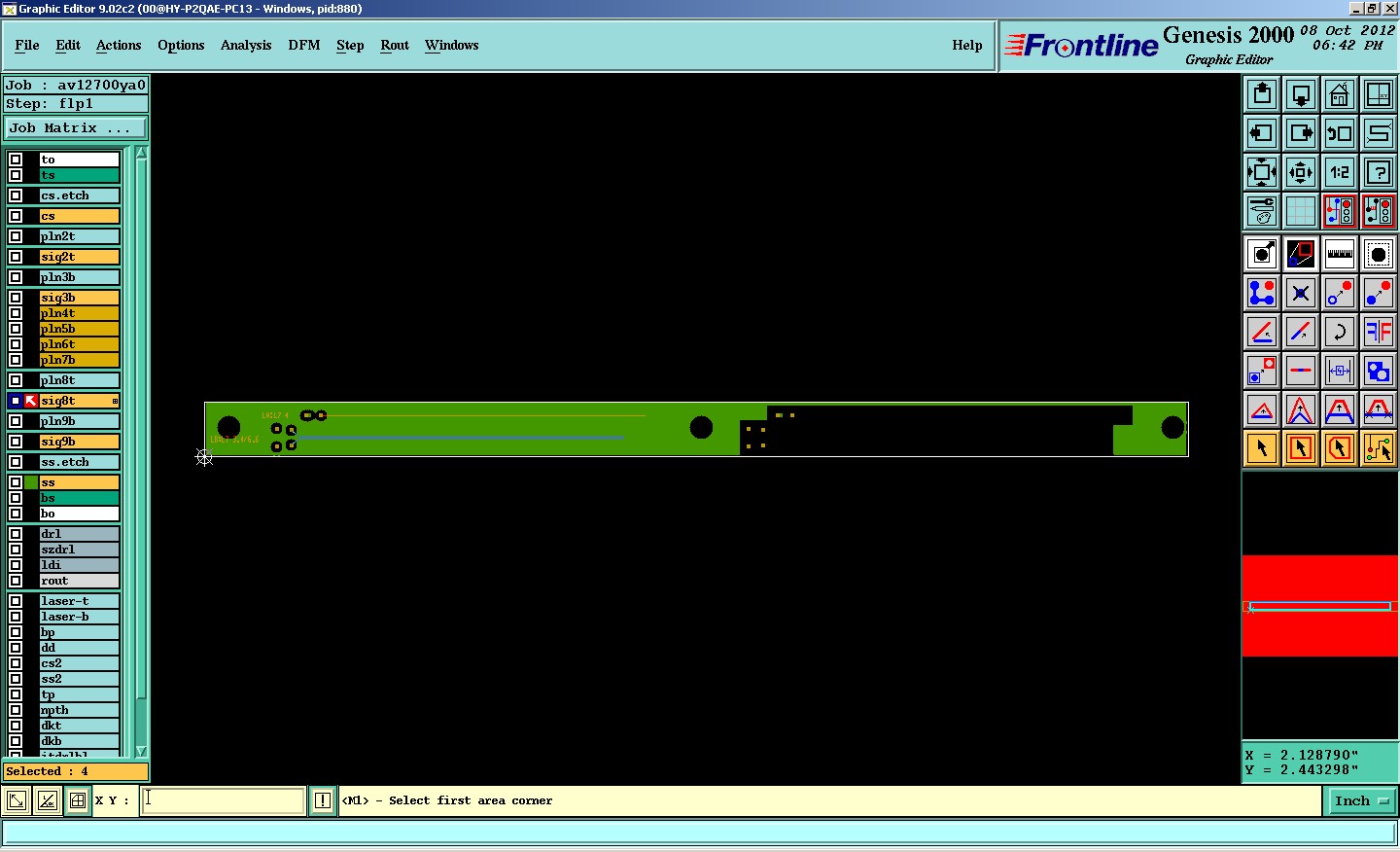Click the pan left view icon
Image resolution: width=1400 pixels, height=852 pixels.
point(1262,133)
